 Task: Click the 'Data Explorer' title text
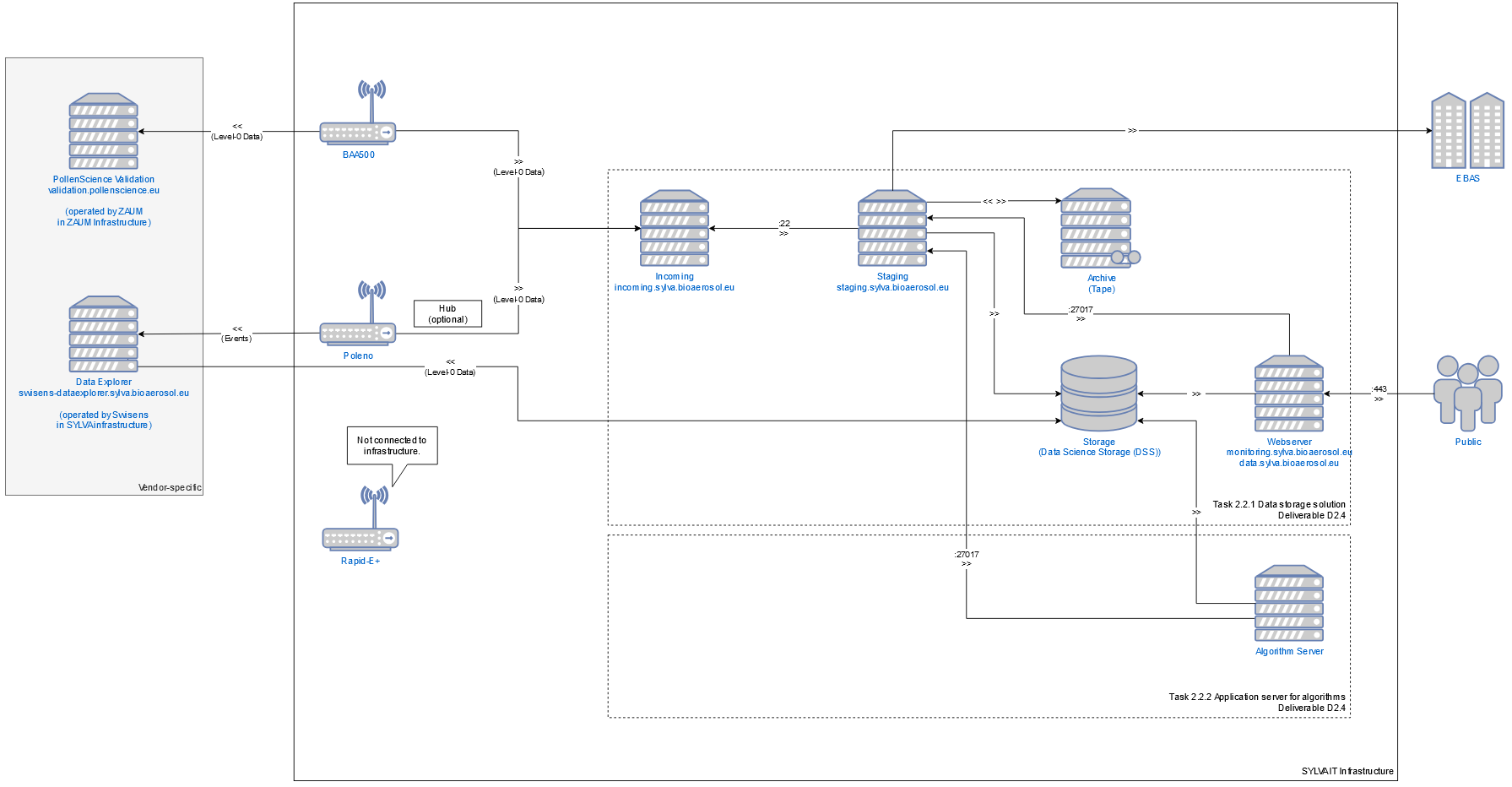[104, 383]
